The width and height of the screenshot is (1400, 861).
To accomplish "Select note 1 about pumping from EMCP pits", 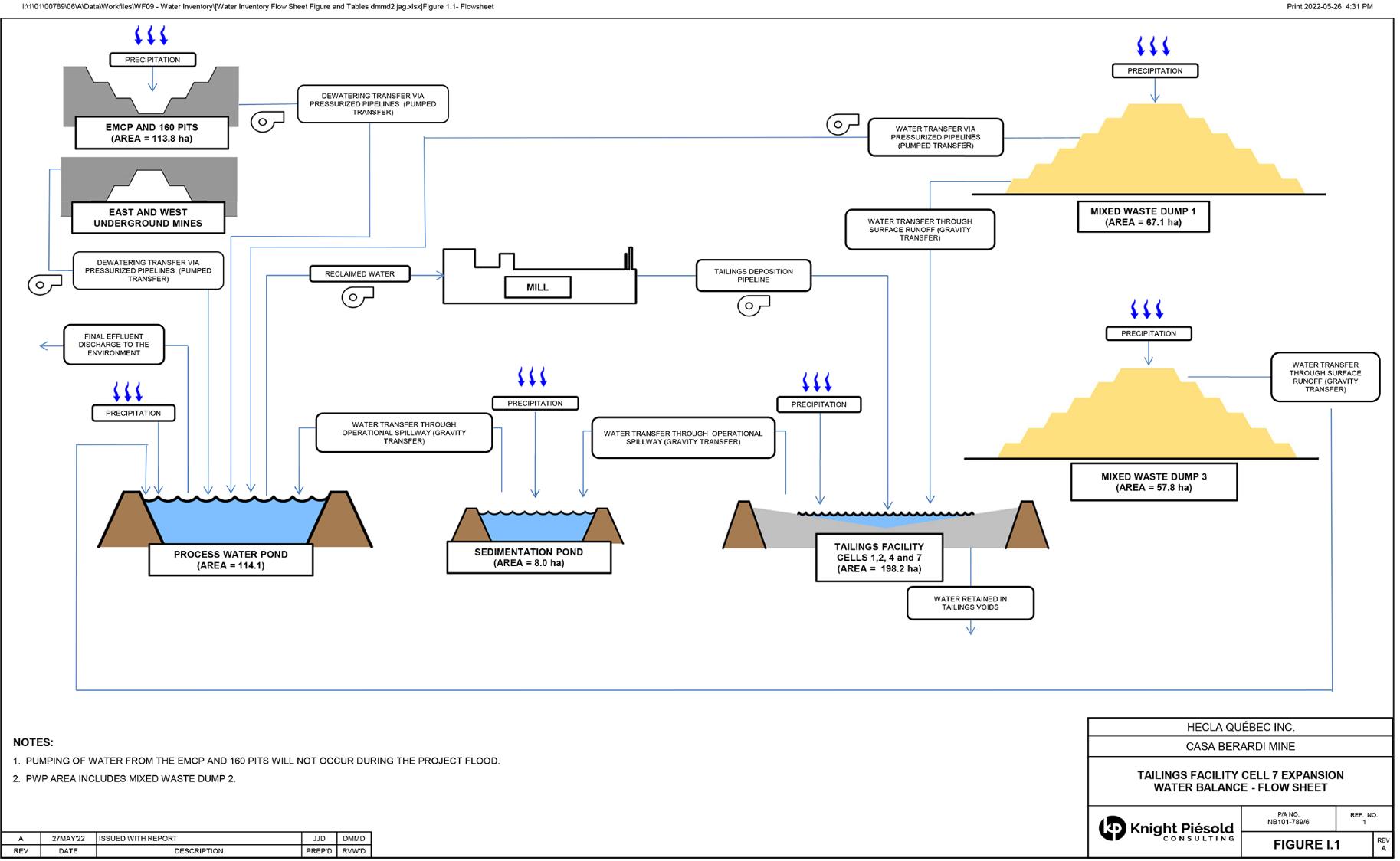I will [x=257, y=761].
